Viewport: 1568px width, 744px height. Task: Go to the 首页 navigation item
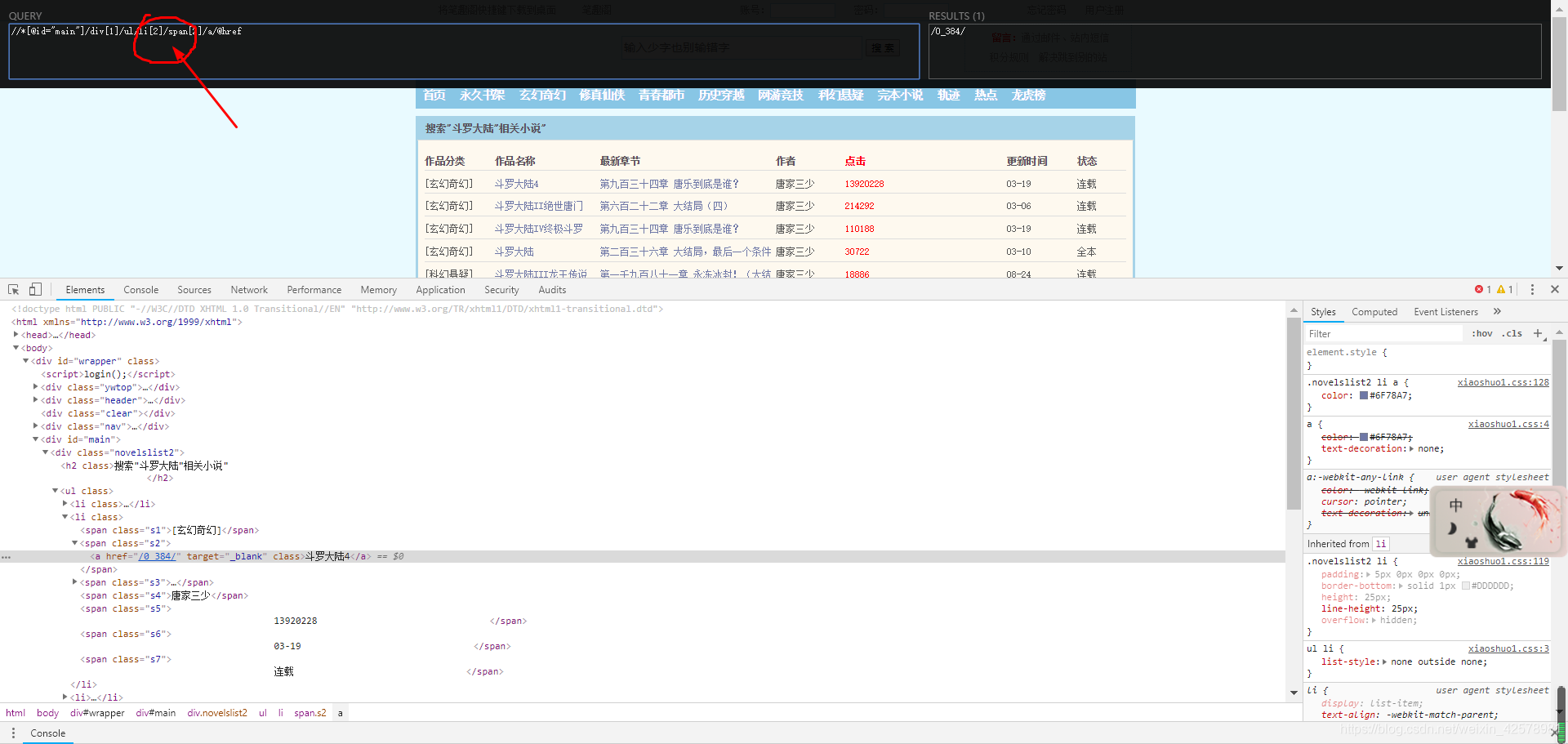click(x=434, y=96)
